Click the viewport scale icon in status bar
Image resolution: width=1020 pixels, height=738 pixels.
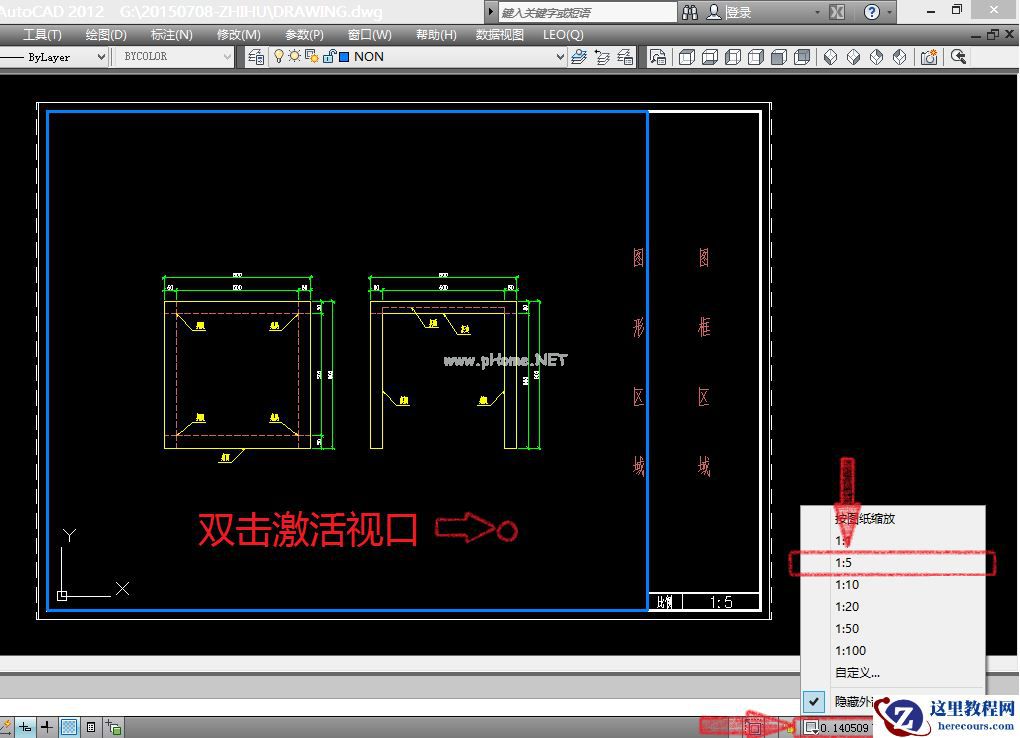(x=811, y=728)
